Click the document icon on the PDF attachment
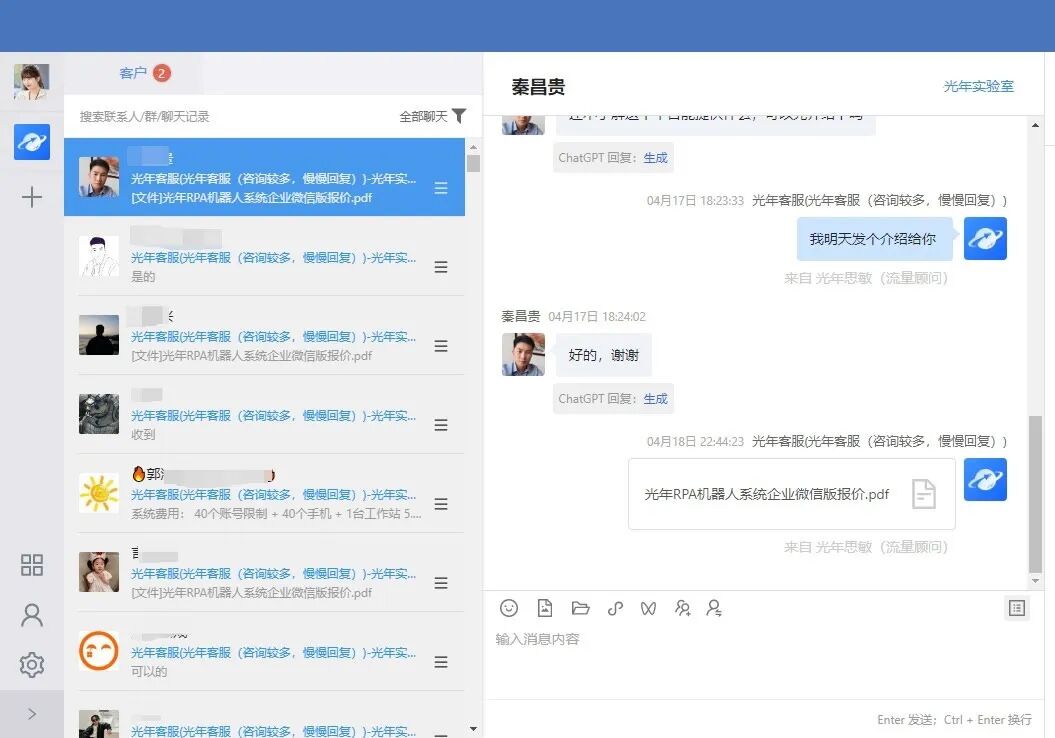The image size is (1055, 738). click(924, 494)
